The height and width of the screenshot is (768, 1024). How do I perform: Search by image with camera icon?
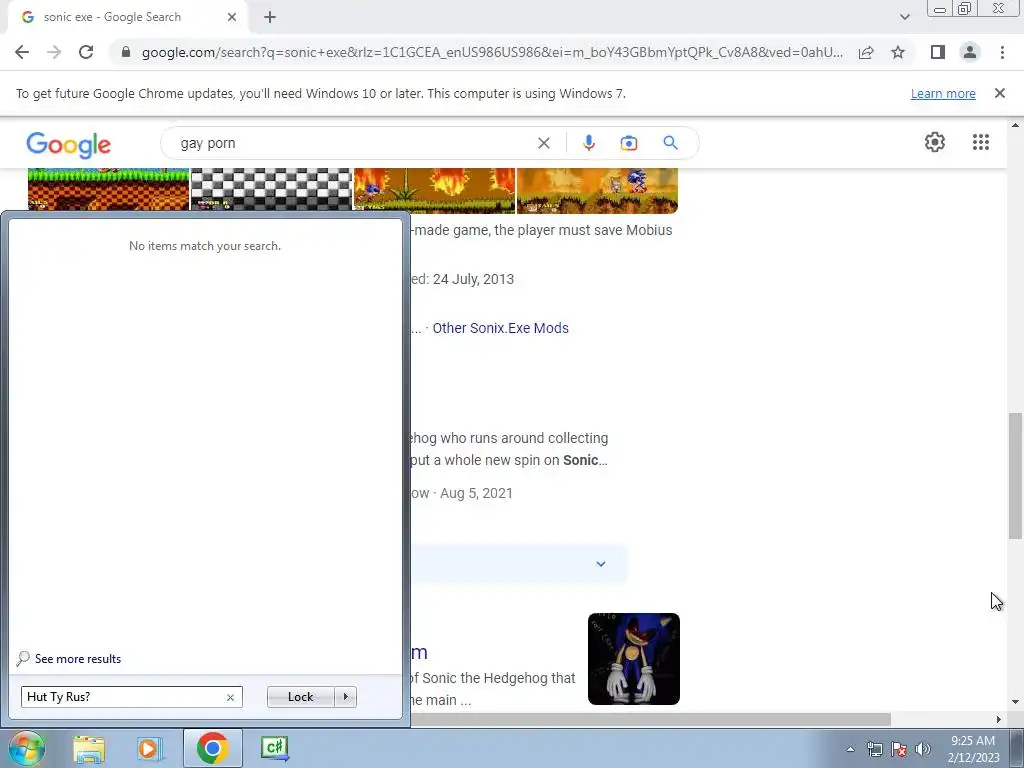[x=628, y=143]
